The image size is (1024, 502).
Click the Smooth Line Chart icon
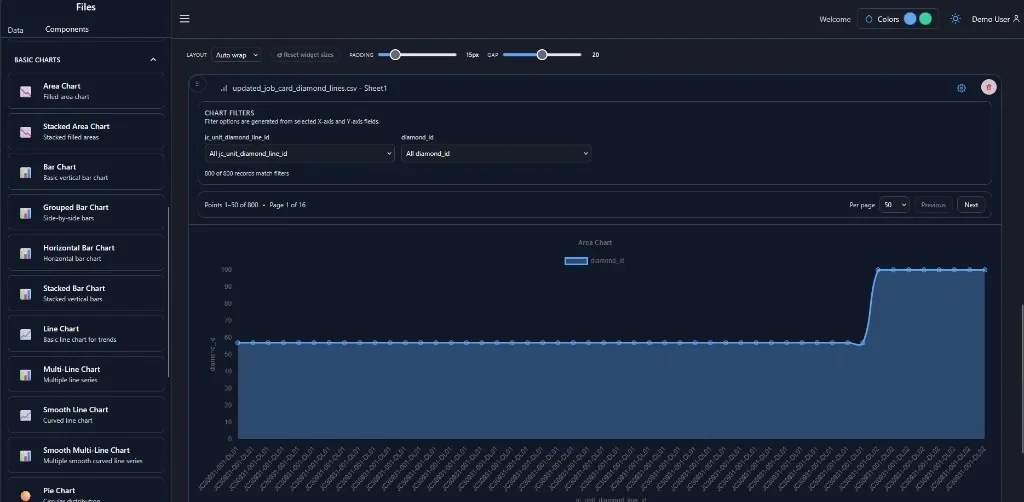25,415
